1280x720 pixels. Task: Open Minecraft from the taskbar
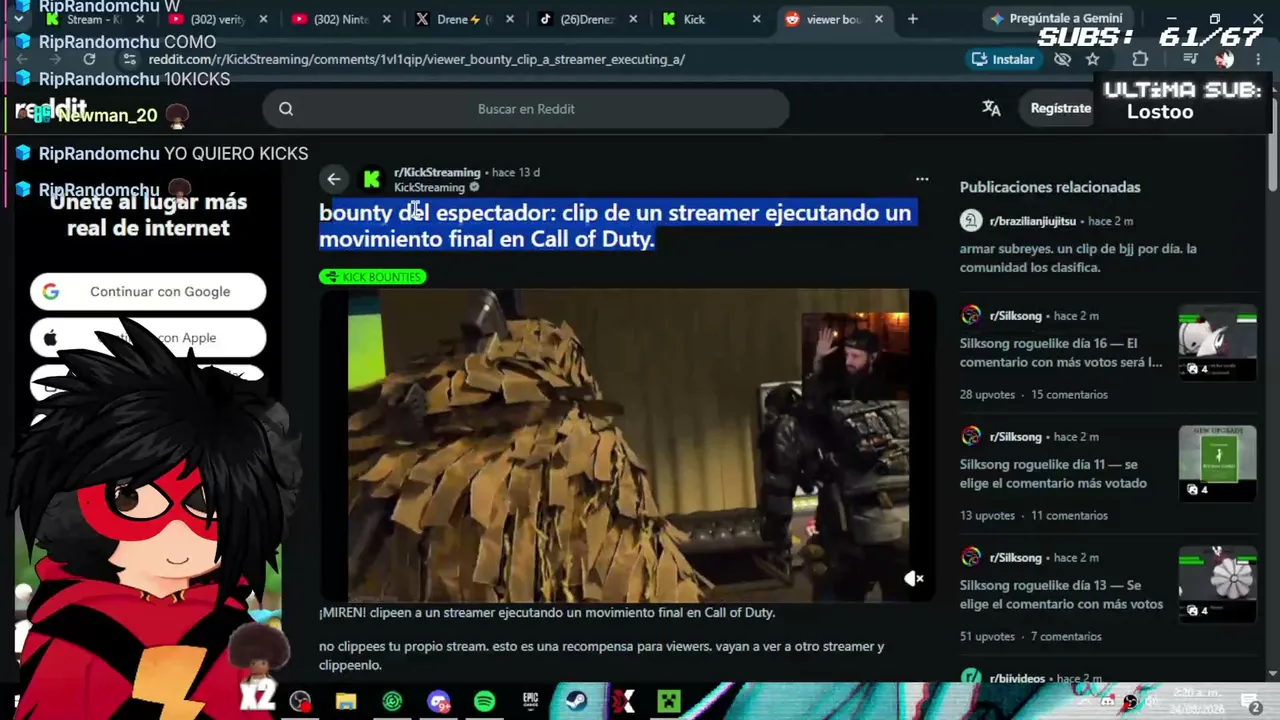(x=668, y=701)
